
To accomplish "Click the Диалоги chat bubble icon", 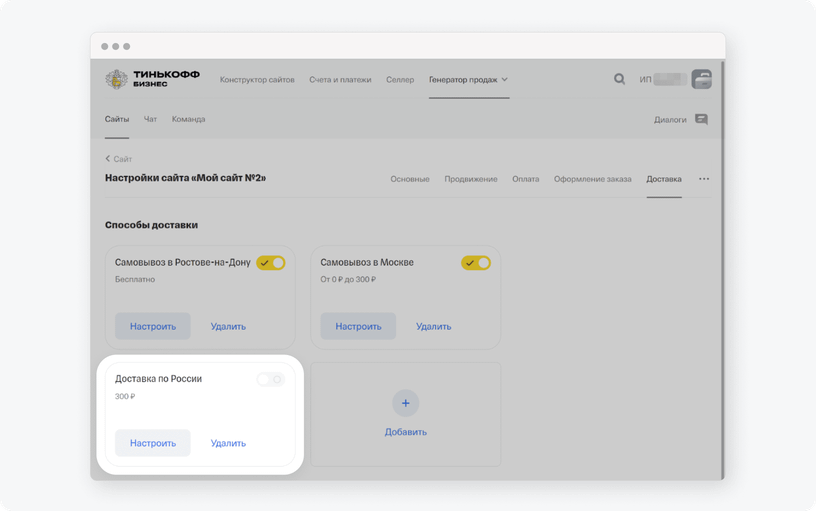I will tap(702, 120).
